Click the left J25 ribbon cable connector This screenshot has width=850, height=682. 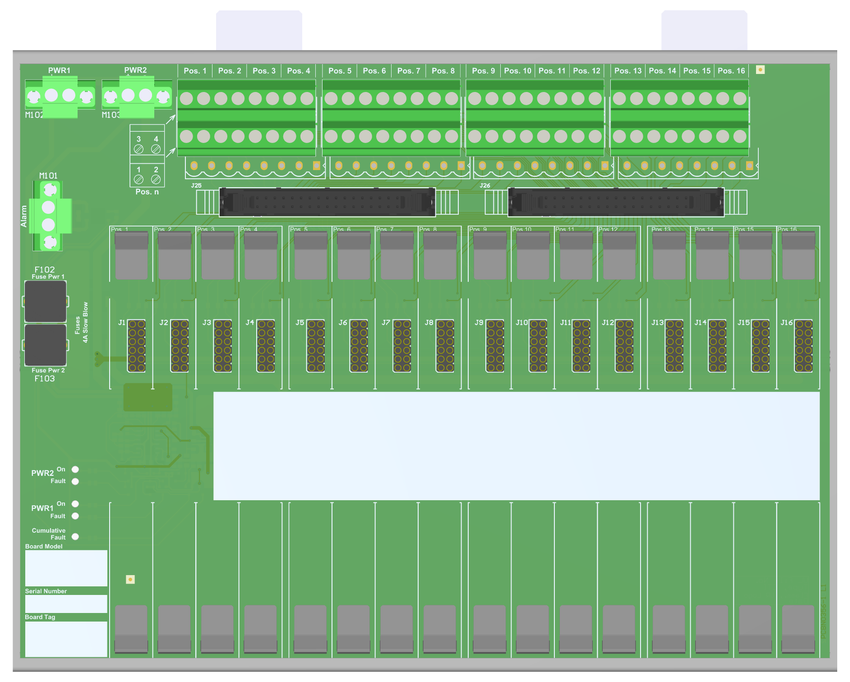[326, 202]
